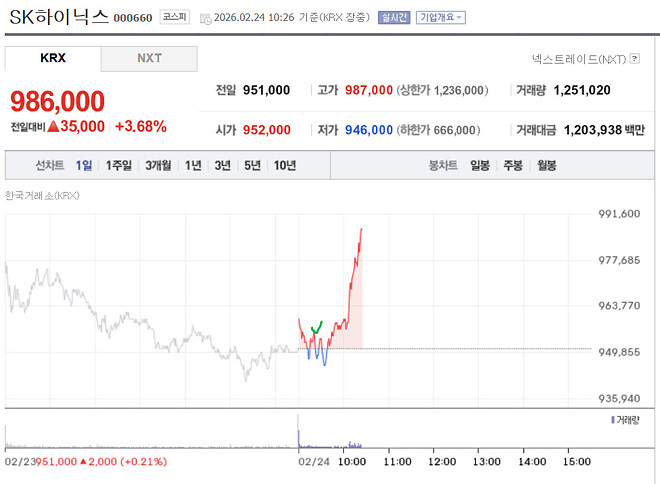Click the 한국거래소(KRX) chart label
660x484 pixels.
(42, 196)
